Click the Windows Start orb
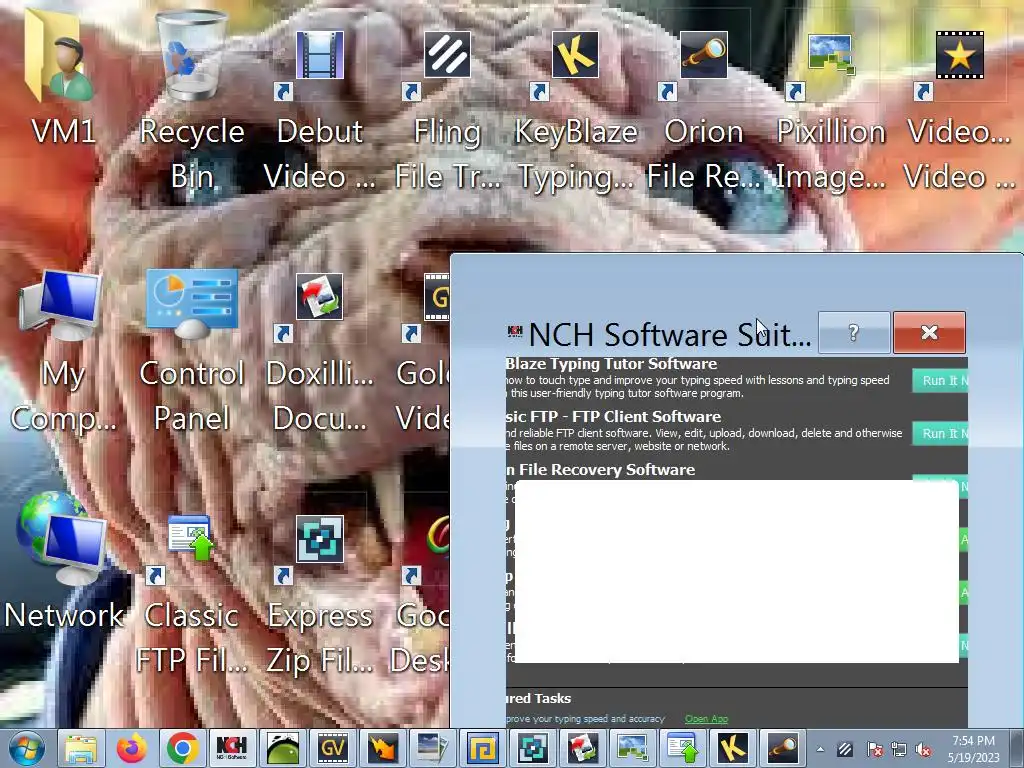The width and height of the screenshot is (1024, 768). 26,748
